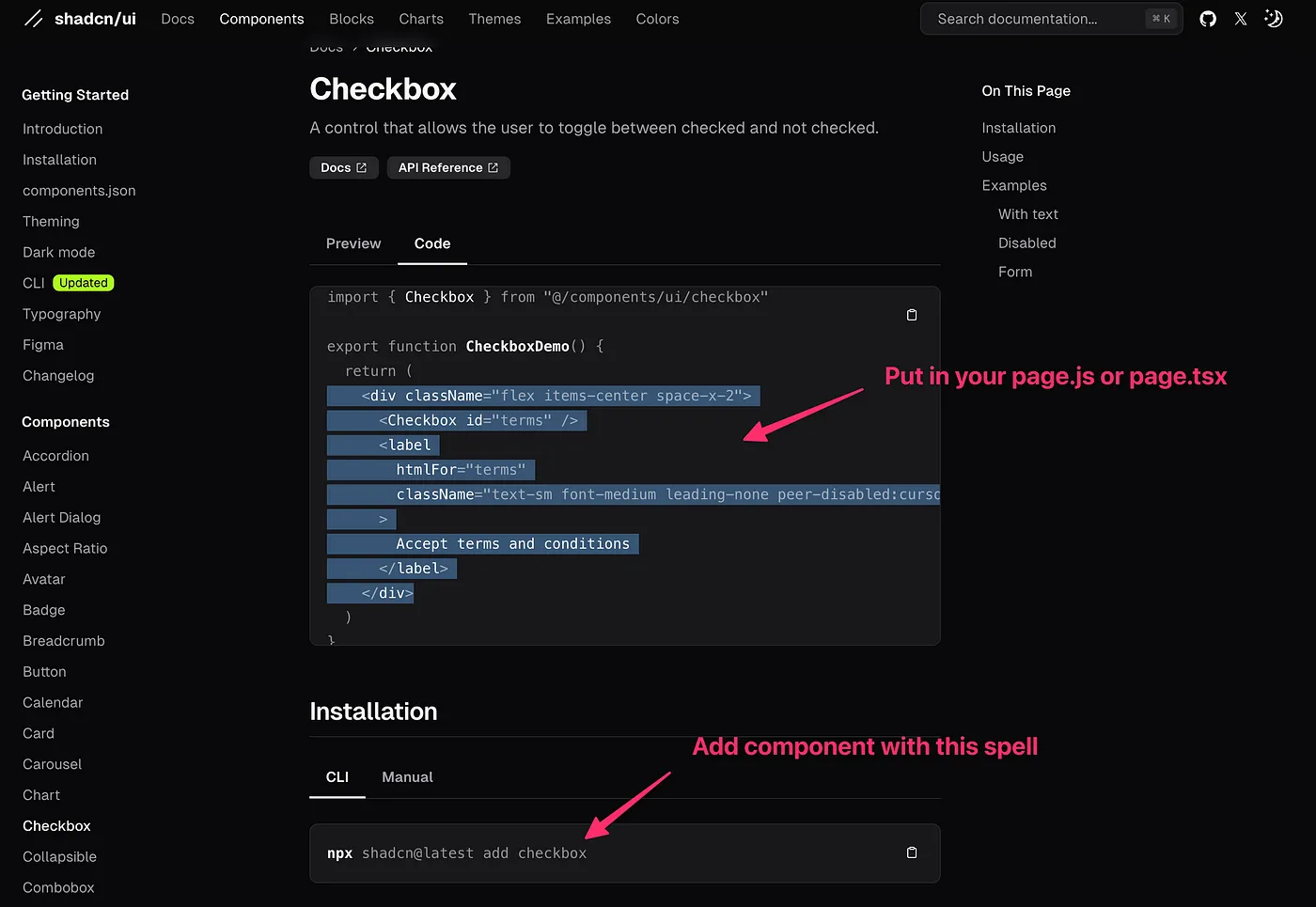Open Theming in the sidebar
The height and width of the screenshot is (907, 1316).
(x=51, y=222)
